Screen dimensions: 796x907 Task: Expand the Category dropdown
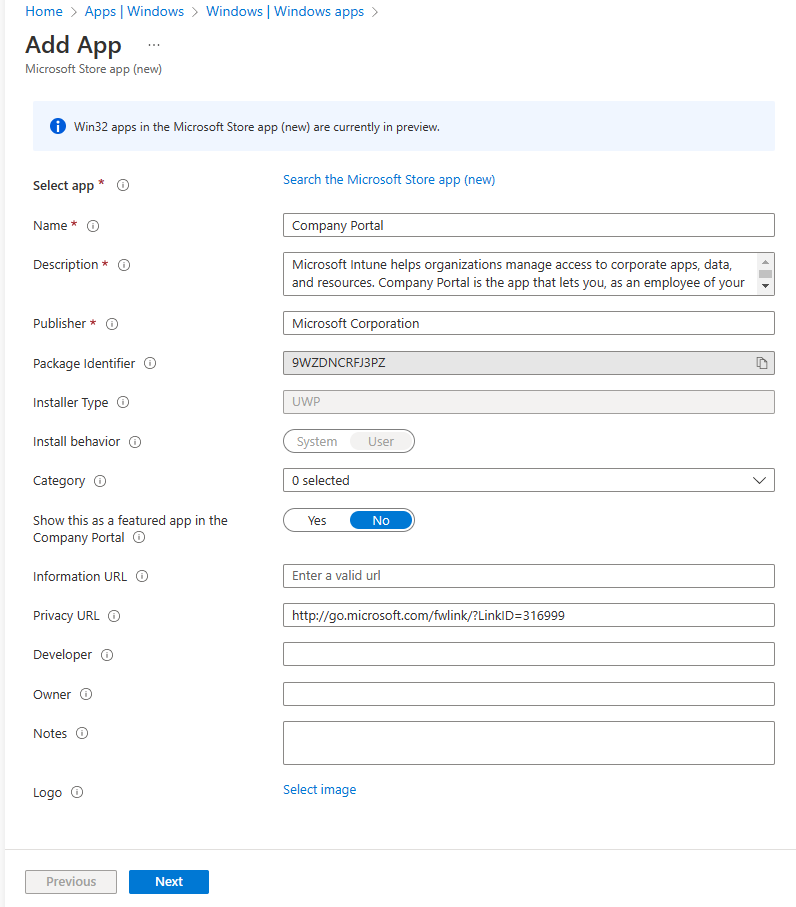528,480
